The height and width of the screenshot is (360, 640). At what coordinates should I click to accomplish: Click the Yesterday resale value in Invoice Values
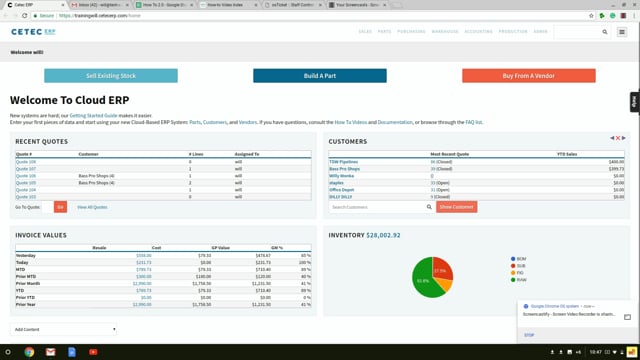click(143, 256)
